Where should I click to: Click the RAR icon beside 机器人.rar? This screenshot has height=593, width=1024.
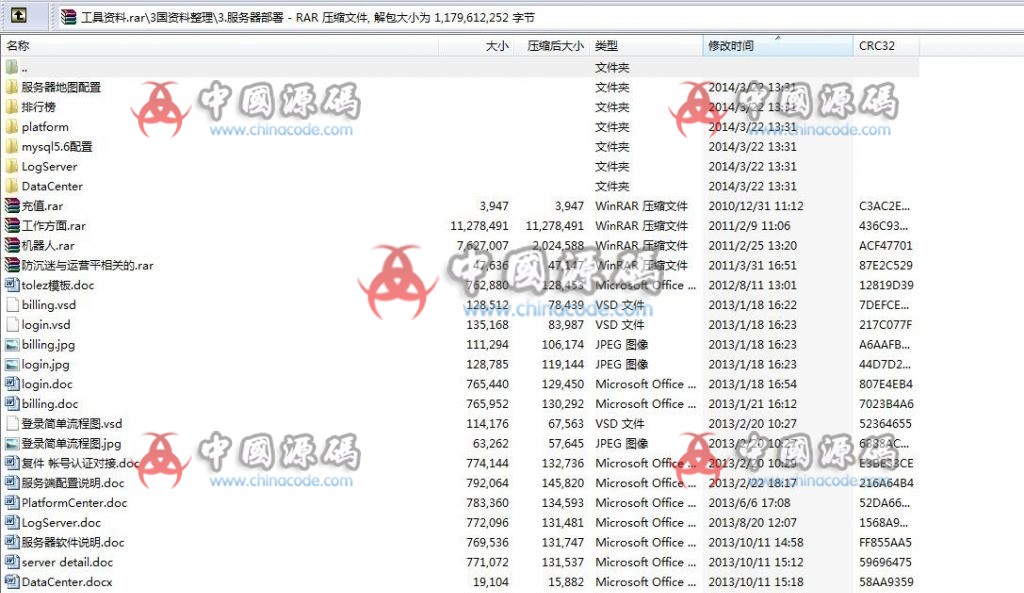13,245
